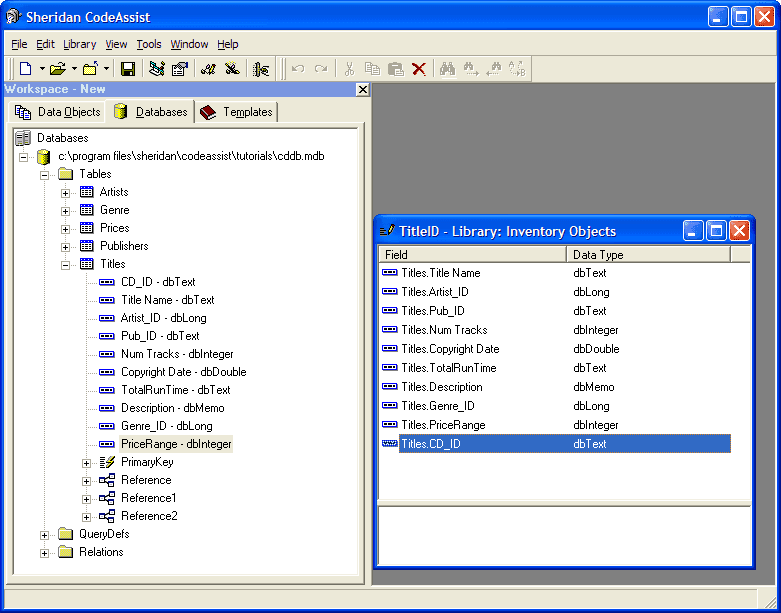Image resolution: width=781 pixels, height=613 pixels.
Task: Expand the QueryDefs folder
Action: coord(44,535)
